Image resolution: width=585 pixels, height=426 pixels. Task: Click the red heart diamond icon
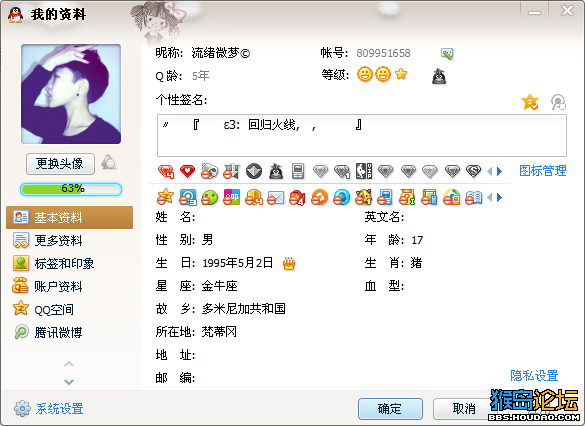187,171
